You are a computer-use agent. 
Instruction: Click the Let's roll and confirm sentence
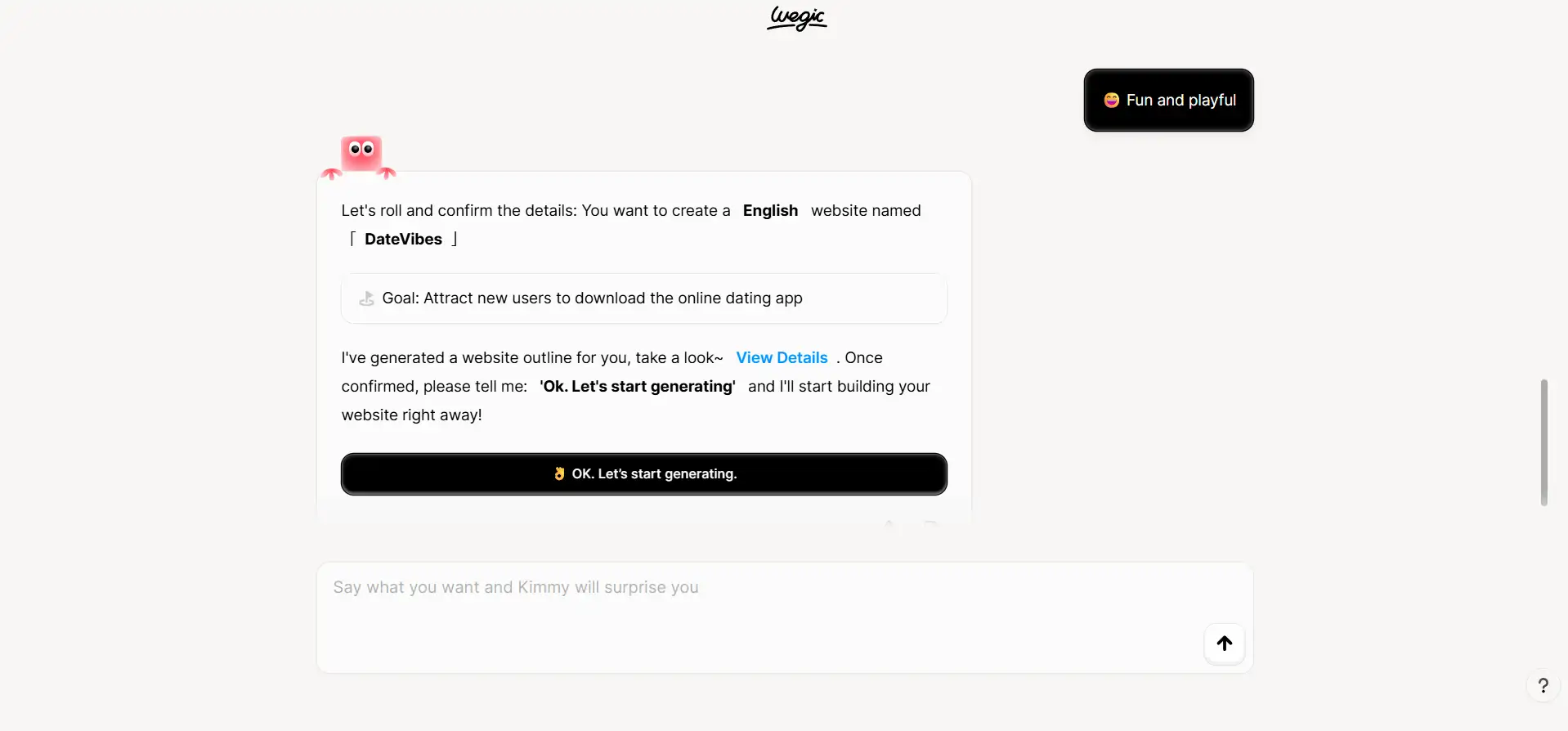(535, 210)
